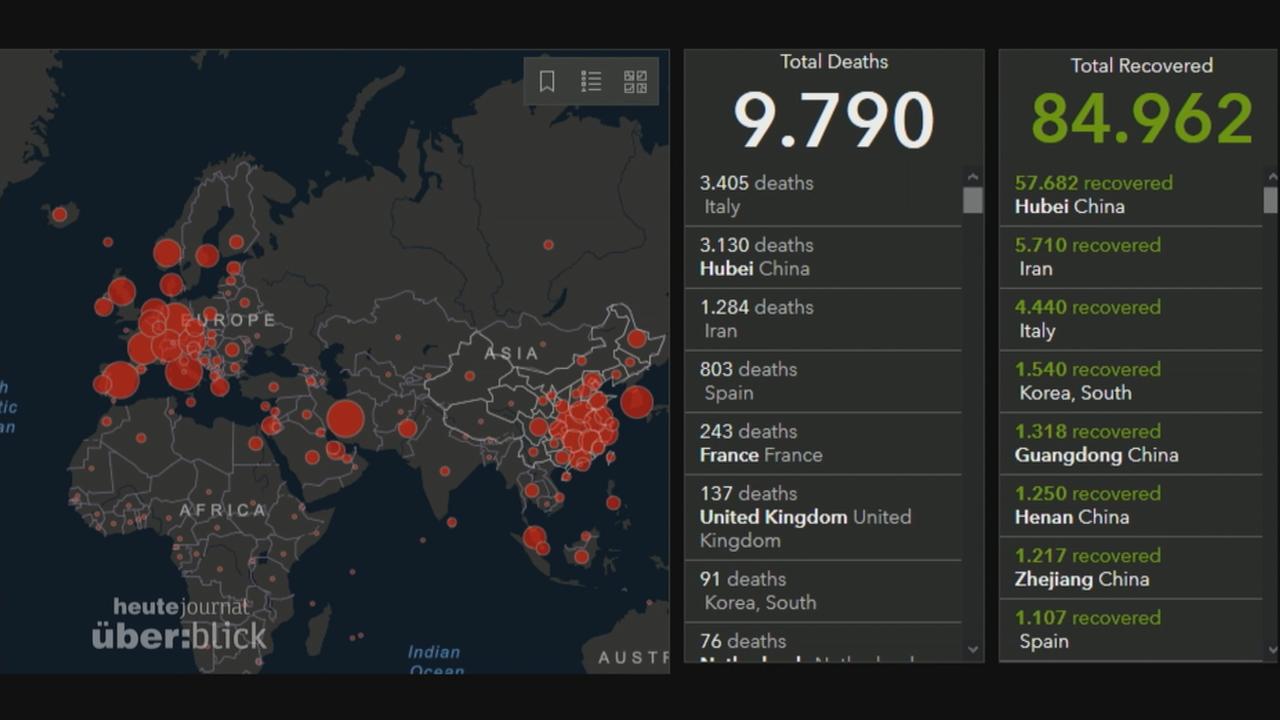This screenshot has height=720, width=1280.
Task: Show the map legend list icon
Action: [591, 82]
